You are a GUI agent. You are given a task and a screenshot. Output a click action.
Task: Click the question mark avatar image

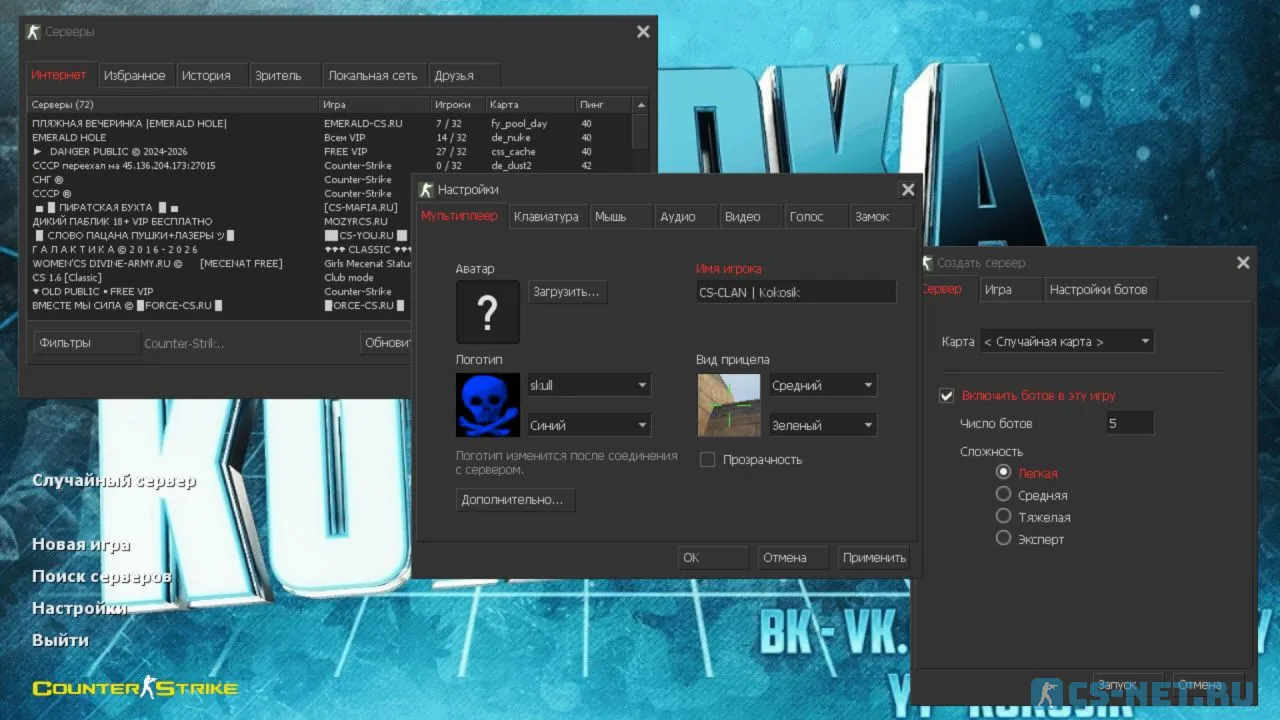pos(487,312)
